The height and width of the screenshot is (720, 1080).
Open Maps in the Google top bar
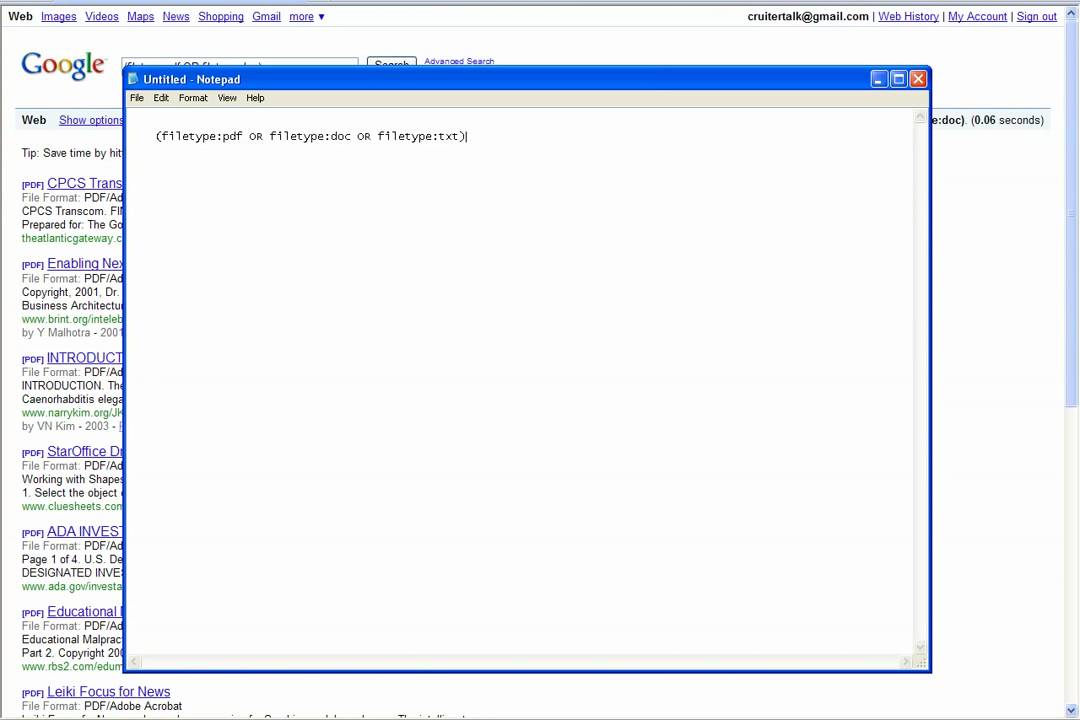pyautogui.click(x=141, y=17)
